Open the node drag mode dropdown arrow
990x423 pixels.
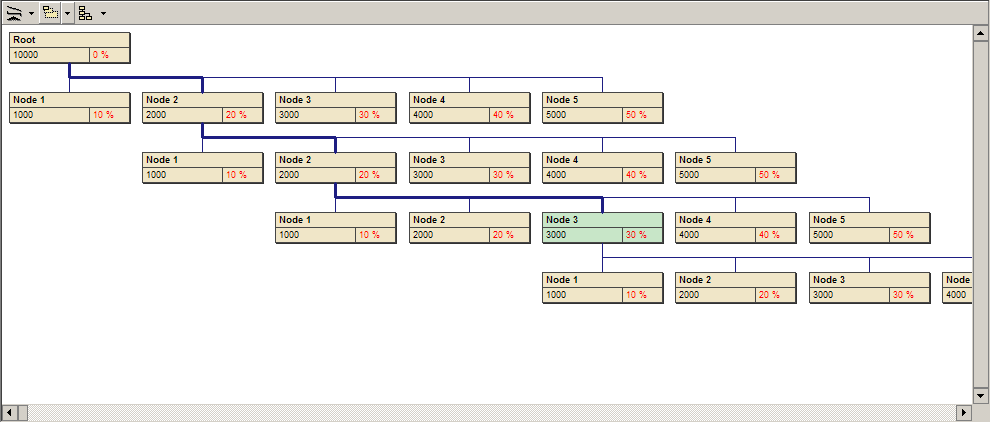[67, 13]
